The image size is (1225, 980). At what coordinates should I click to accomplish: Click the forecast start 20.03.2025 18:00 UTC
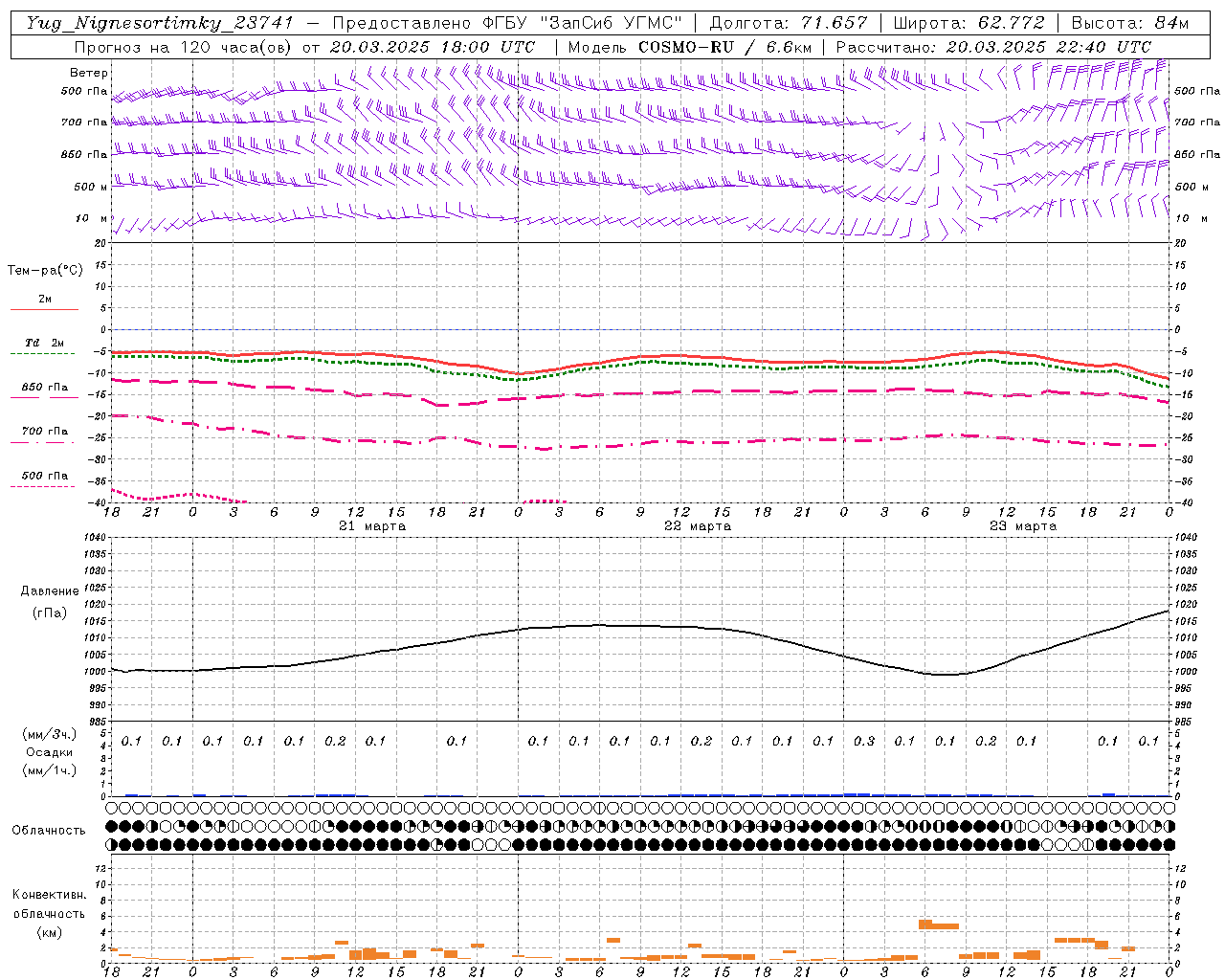(433, 47)
